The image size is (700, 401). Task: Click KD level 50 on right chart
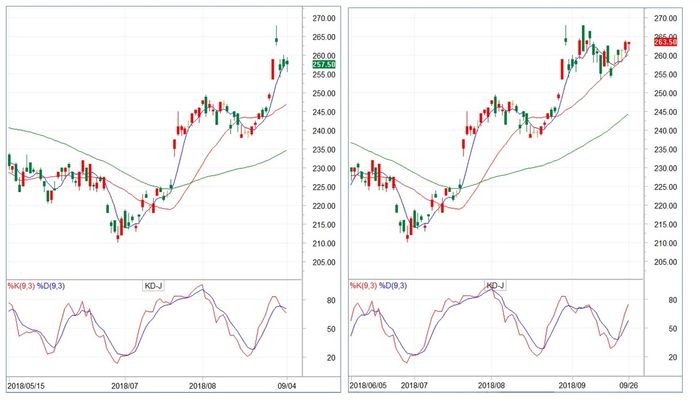pyautogui.click(x=673, y=329)
